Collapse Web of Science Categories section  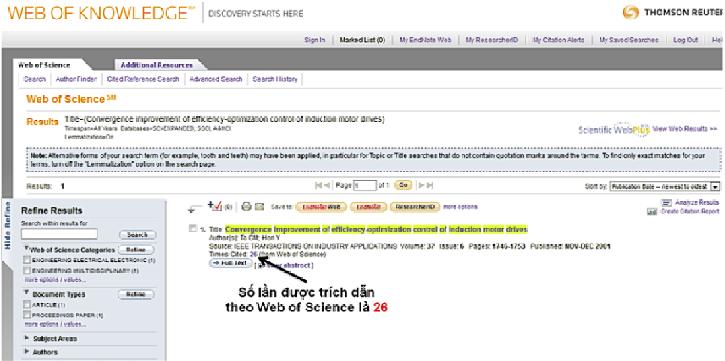click(26, 249)
